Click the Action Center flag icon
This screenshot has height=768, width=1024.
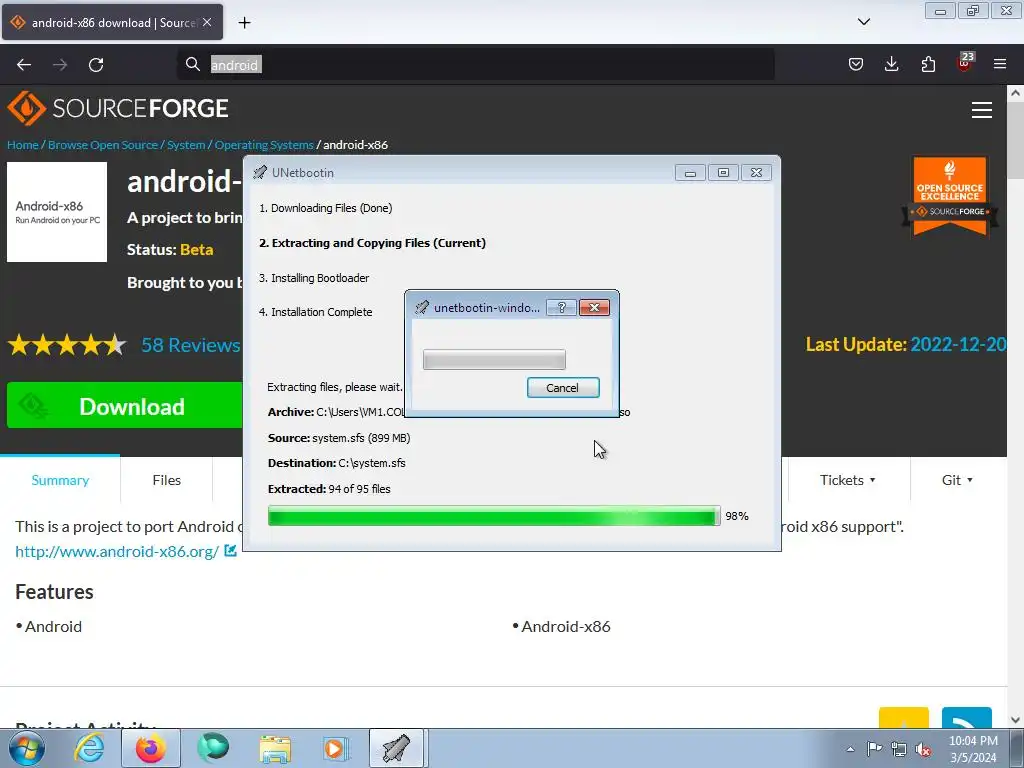click(874, 749)
